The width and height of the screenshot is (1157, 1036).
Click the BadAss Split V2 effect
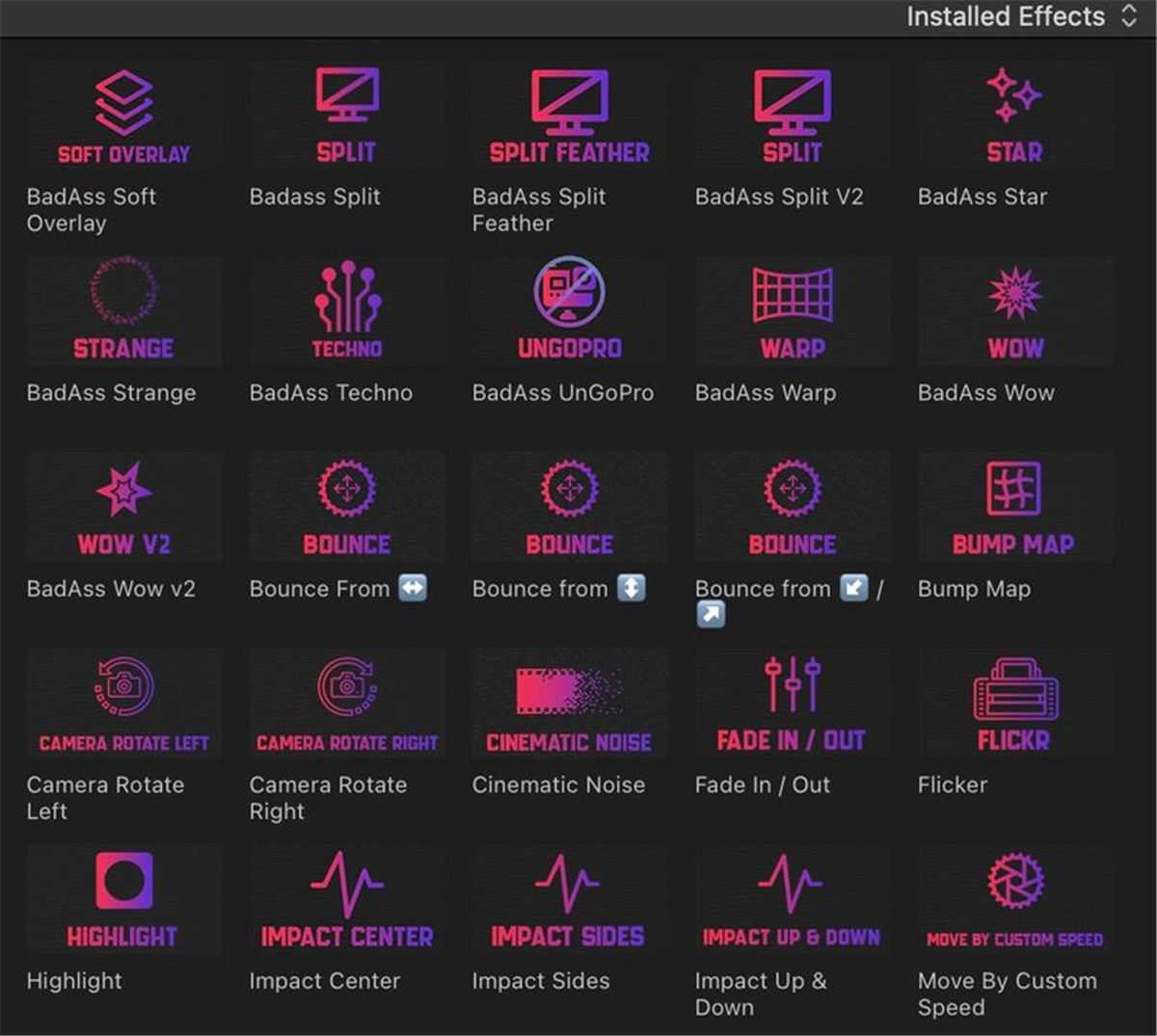(792, 117)
